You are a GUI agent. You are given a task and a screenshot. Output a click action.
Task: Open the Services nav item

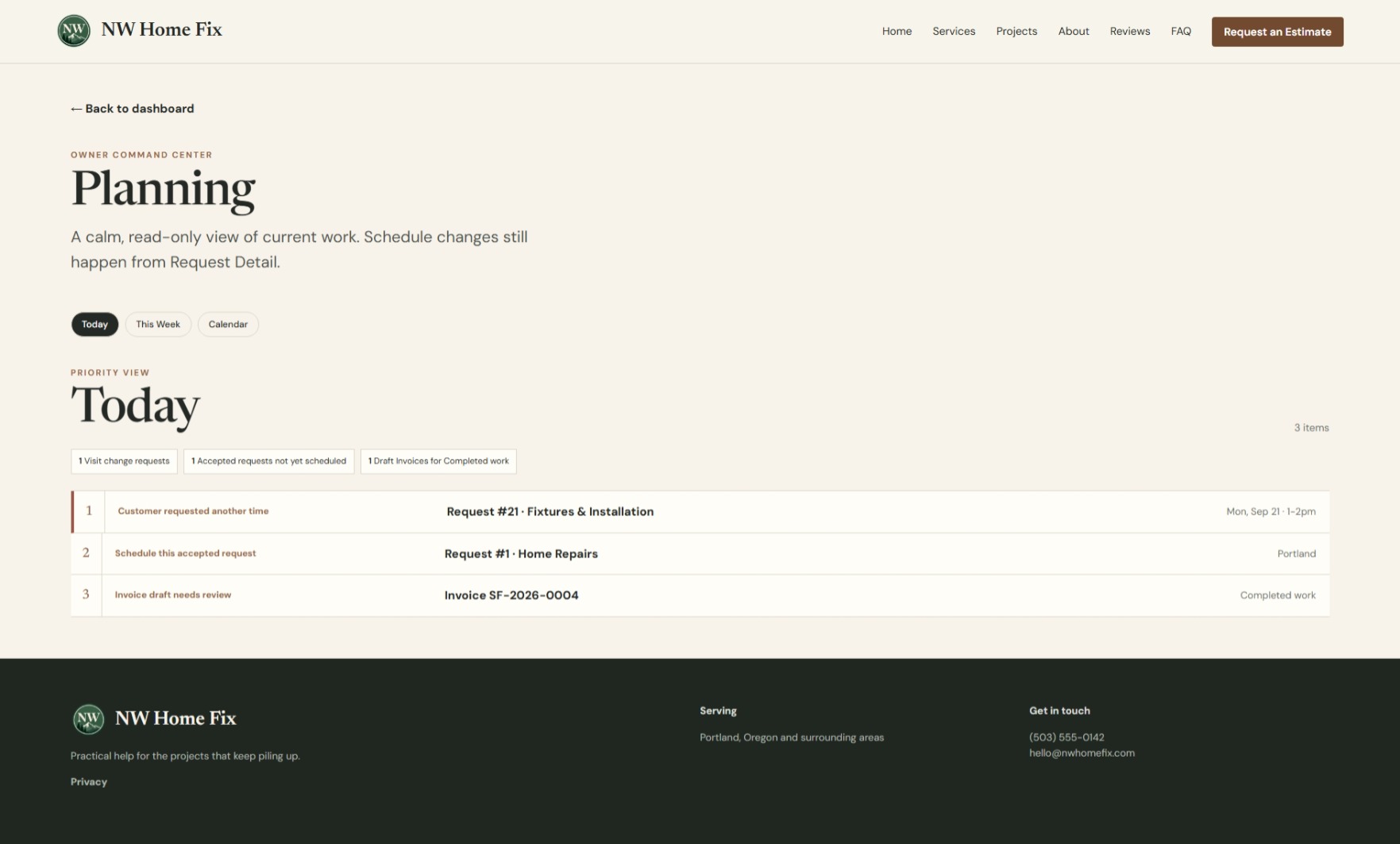pyautogui.click(x=954, y=31)
